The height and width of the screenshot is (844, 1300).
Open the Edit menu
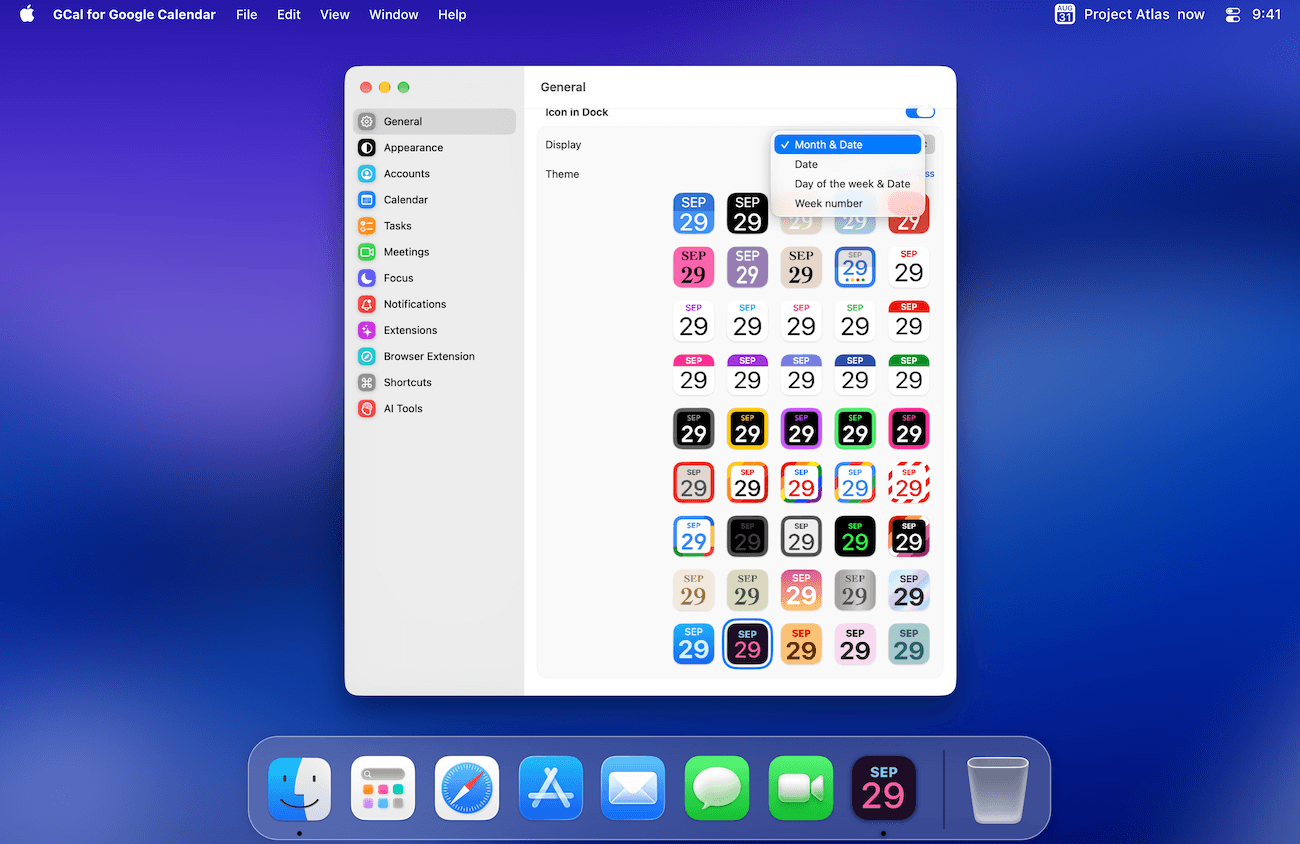click(x=289, y=14)
